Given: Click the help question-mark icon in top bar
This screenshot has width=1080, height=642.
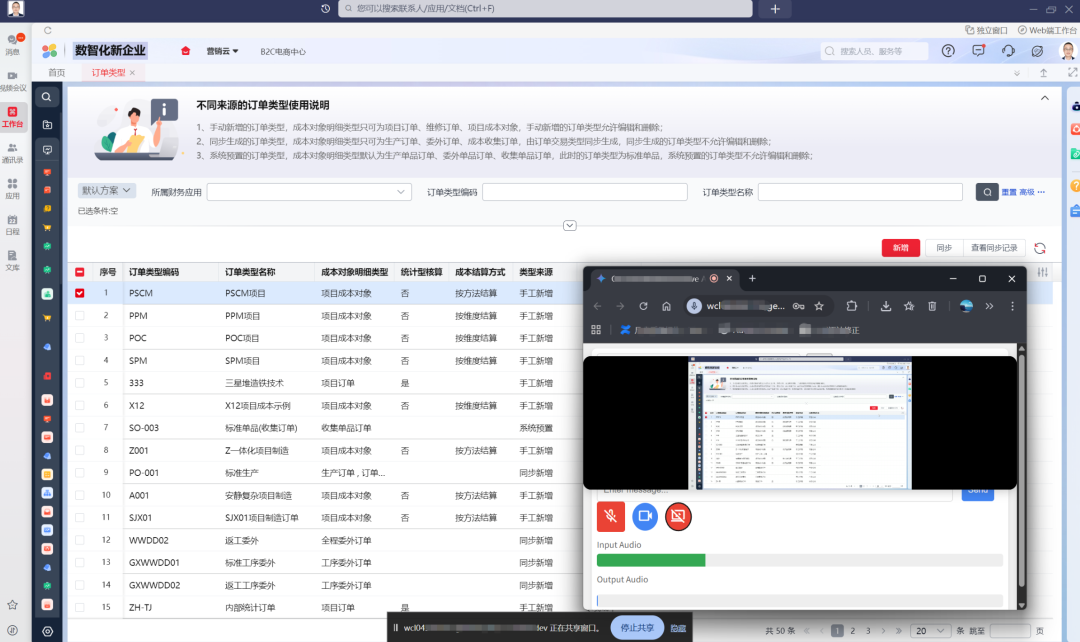Looking at the screenshot, I should coord(948,50).
